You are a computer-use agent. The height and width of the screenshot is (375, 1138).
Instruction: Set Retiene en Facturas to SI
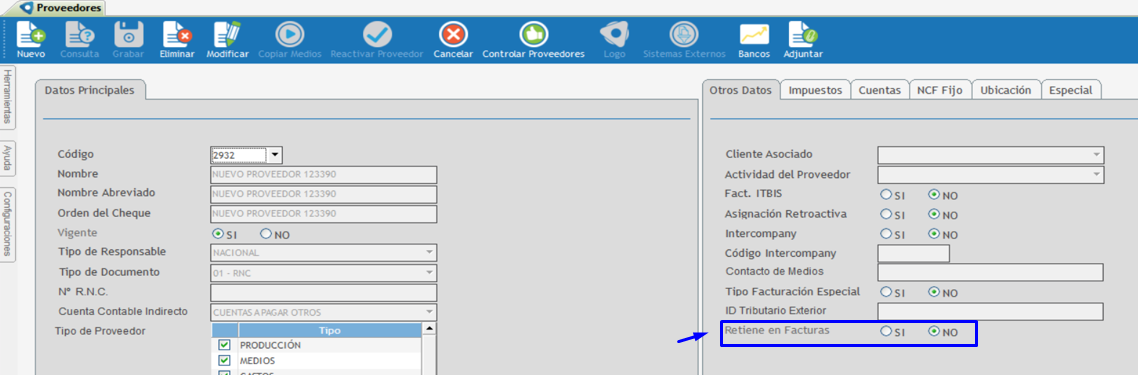click(x=885, y=331)
